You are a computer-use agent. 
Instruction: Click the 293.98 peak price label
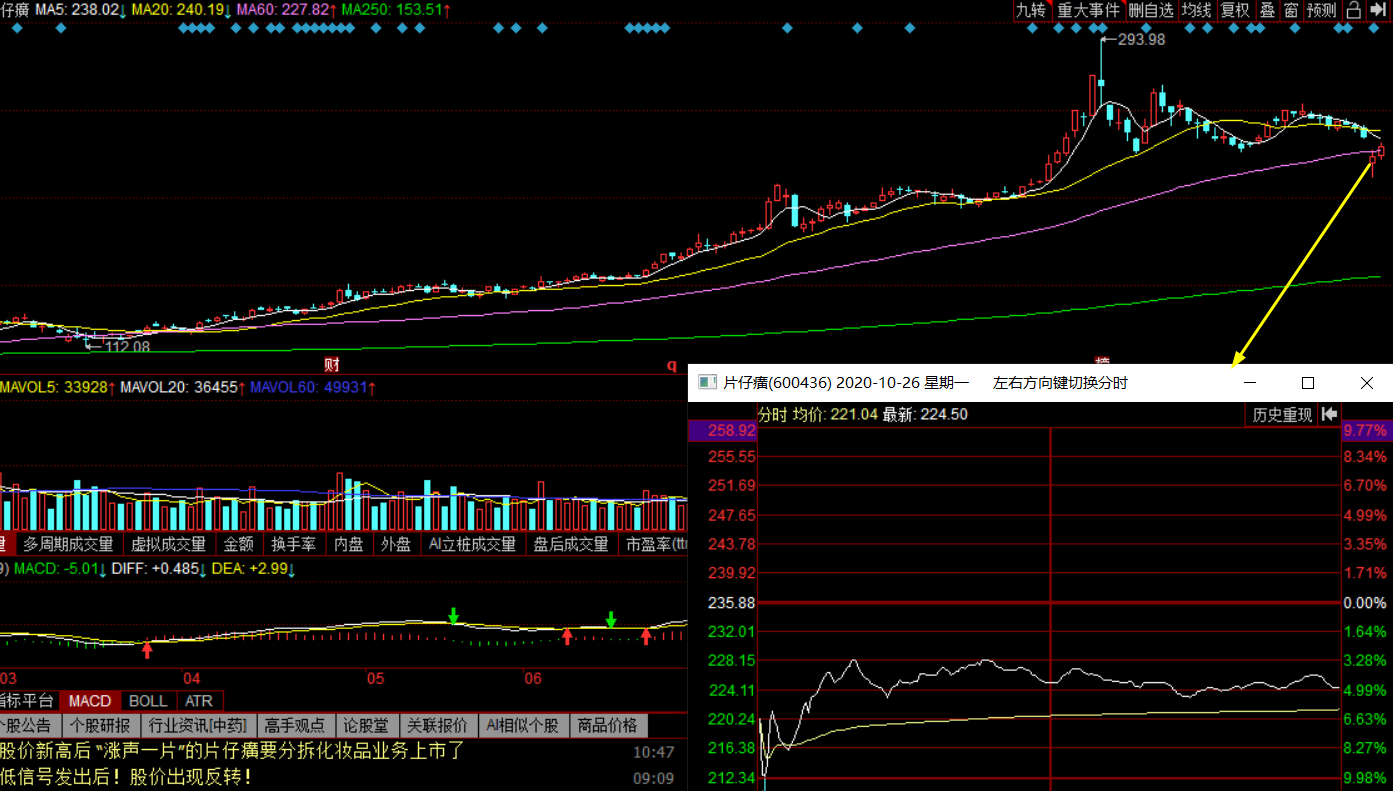click(x=1141, y=40)
